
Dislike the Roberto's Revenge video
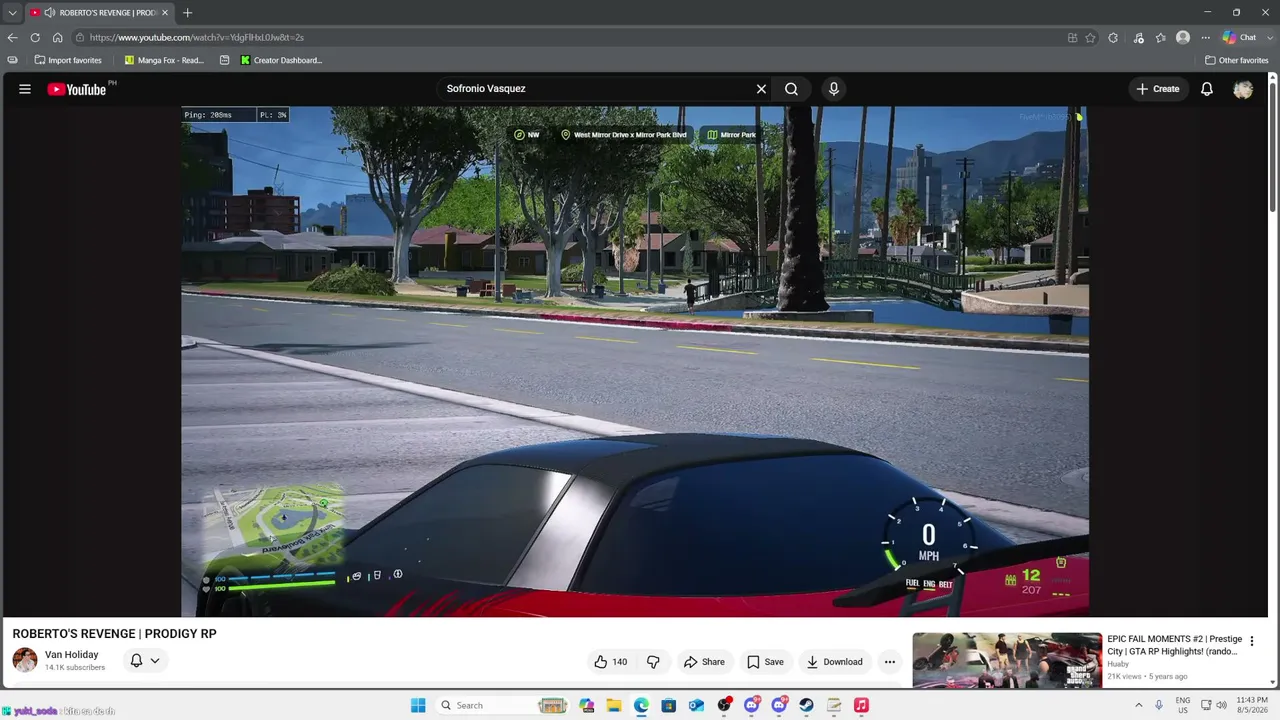(x=653, y=662)
